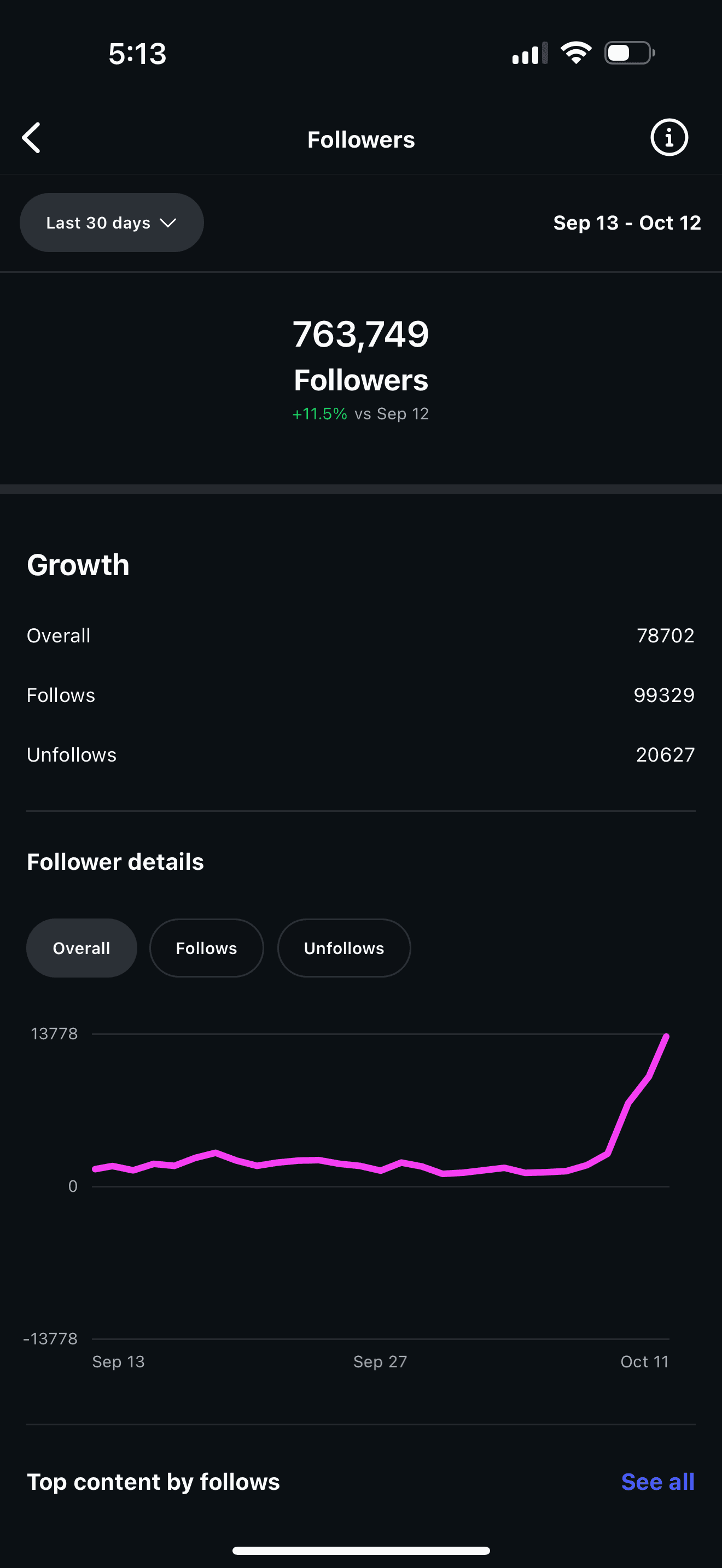Image resolution: width=722 pixels, height=1568 pixels.
Task: Tap the Overall growth value 78702
Action: (x=665, y=635)
